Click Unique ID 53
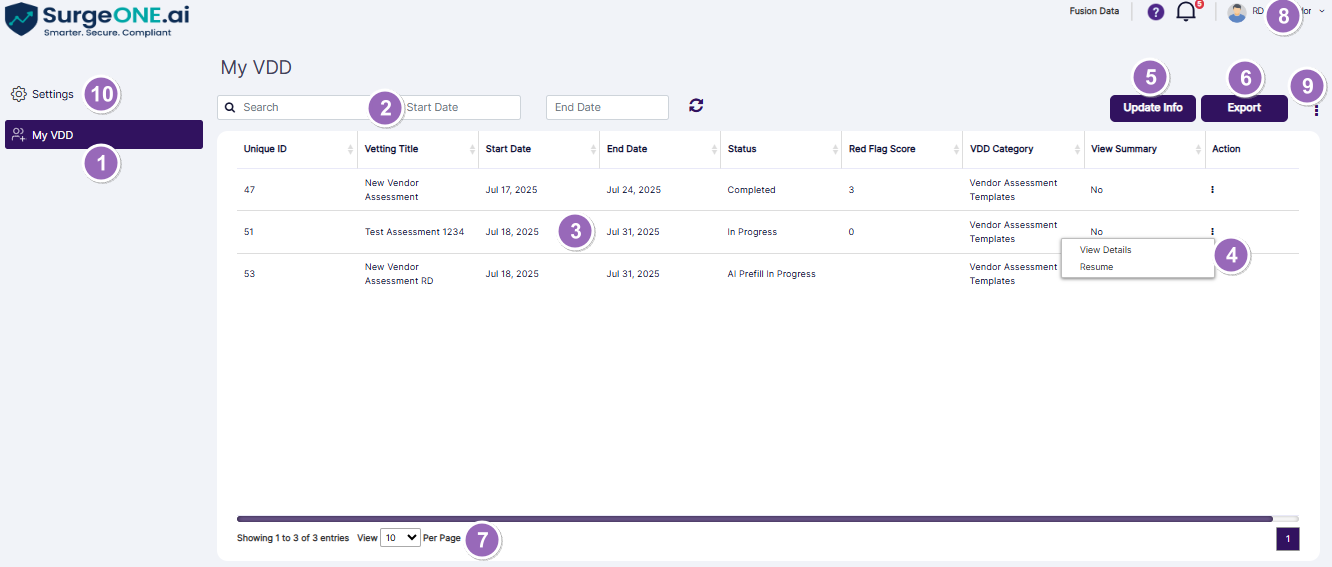 coord(249,274)
